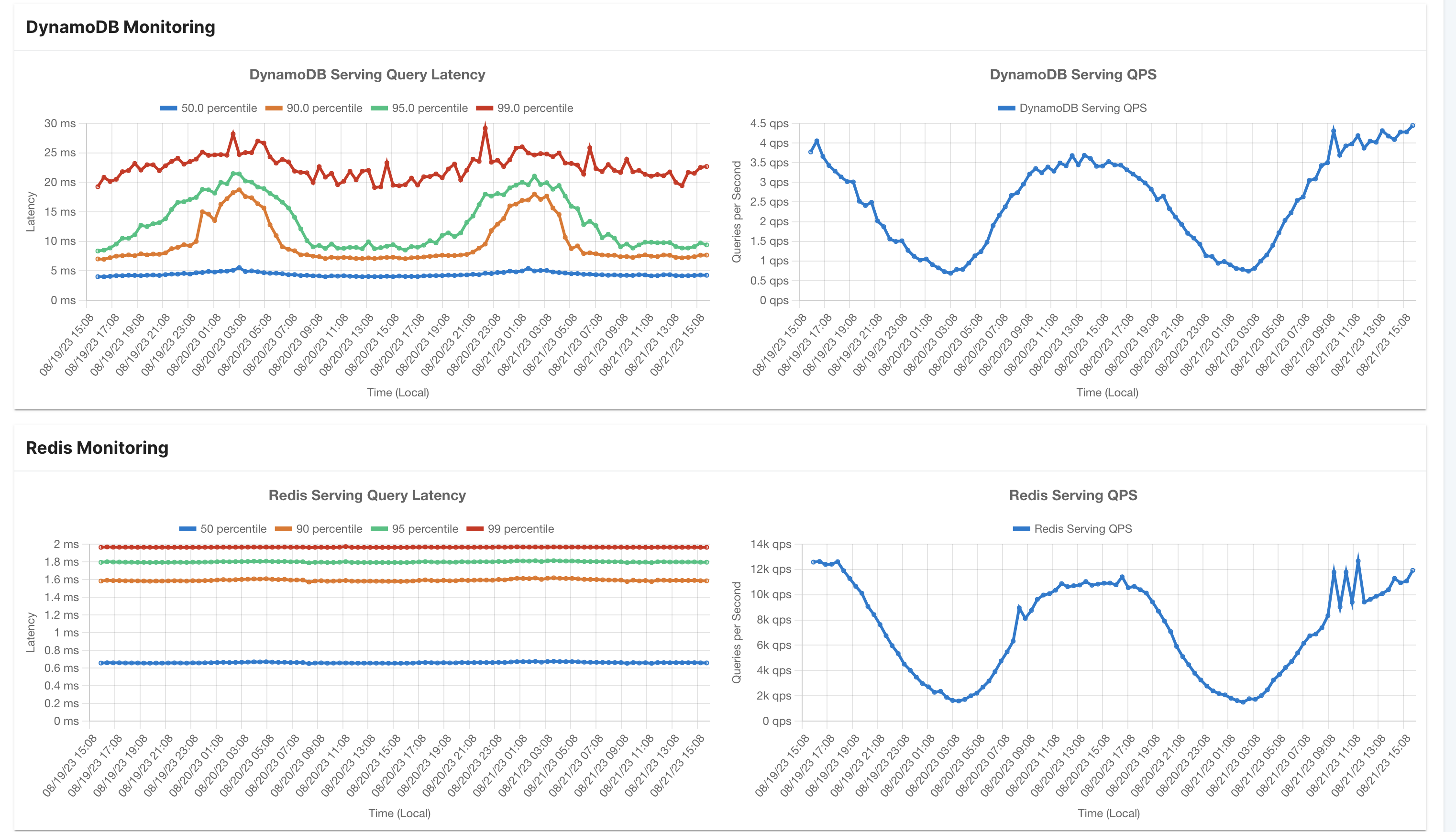The width and height of the screenshot is (1456, 832).
Task: Click the 14k qps y-axis label
Action: pyautogui.click(x=771, y=544)
